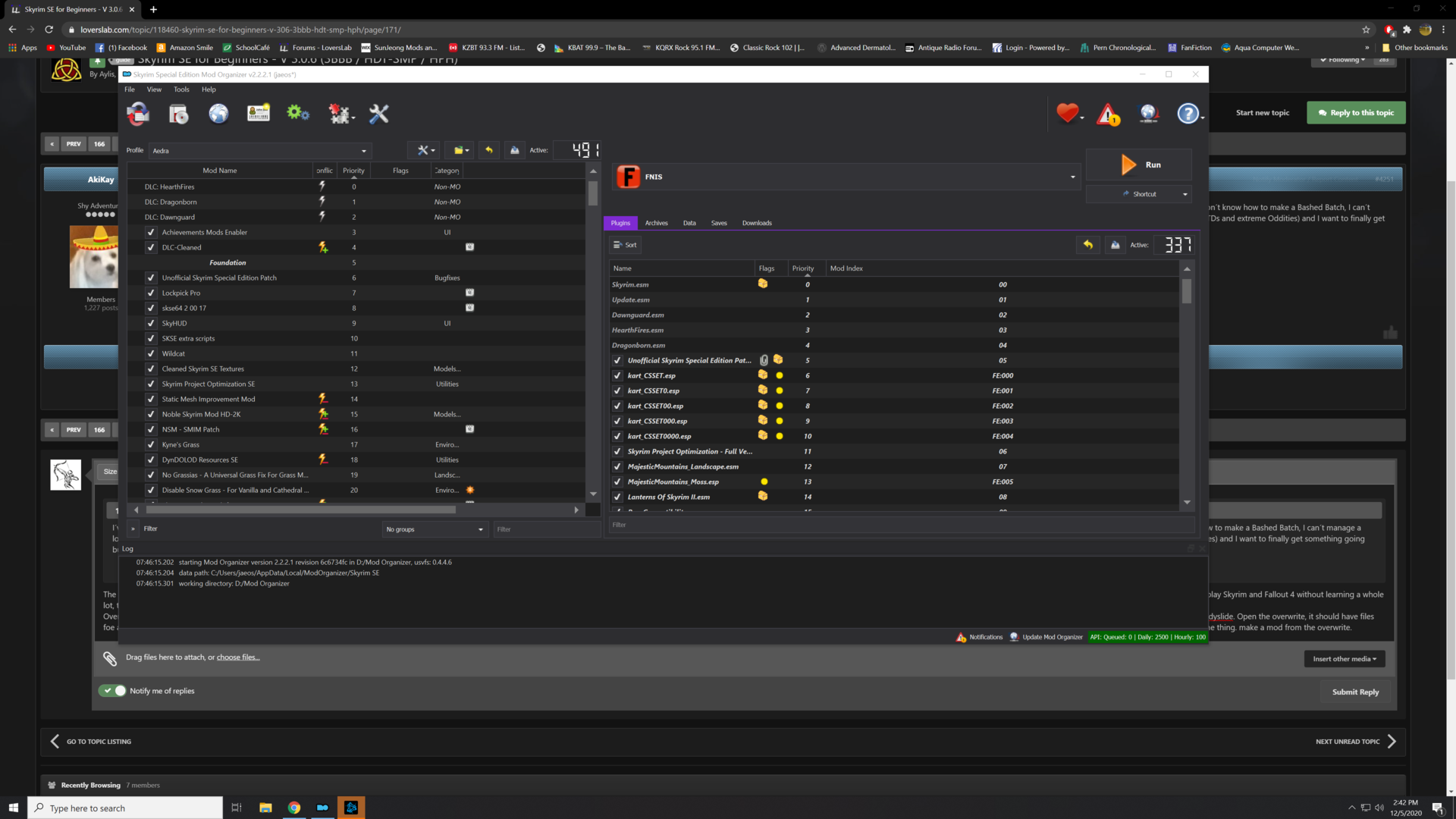The height and width of the screenshot is (819, 1456).
Task: Expand the filter panel arrow beside Filter
Action: [133, 529]
